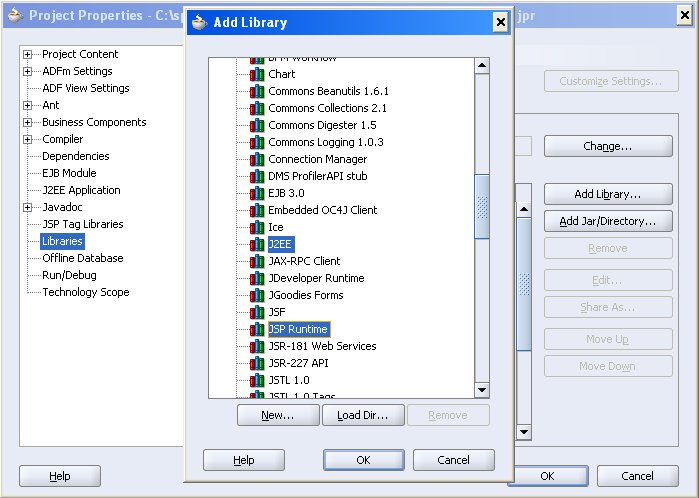Select Technology Scope in the tree

(86, 292)
